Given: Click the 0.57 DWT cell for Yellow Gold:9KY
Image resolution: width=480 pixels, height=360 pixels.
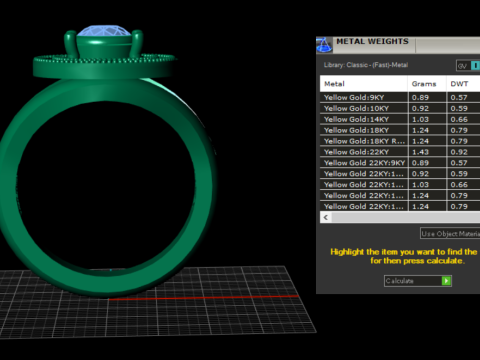Looking at the screenshot, I should 463,97.
